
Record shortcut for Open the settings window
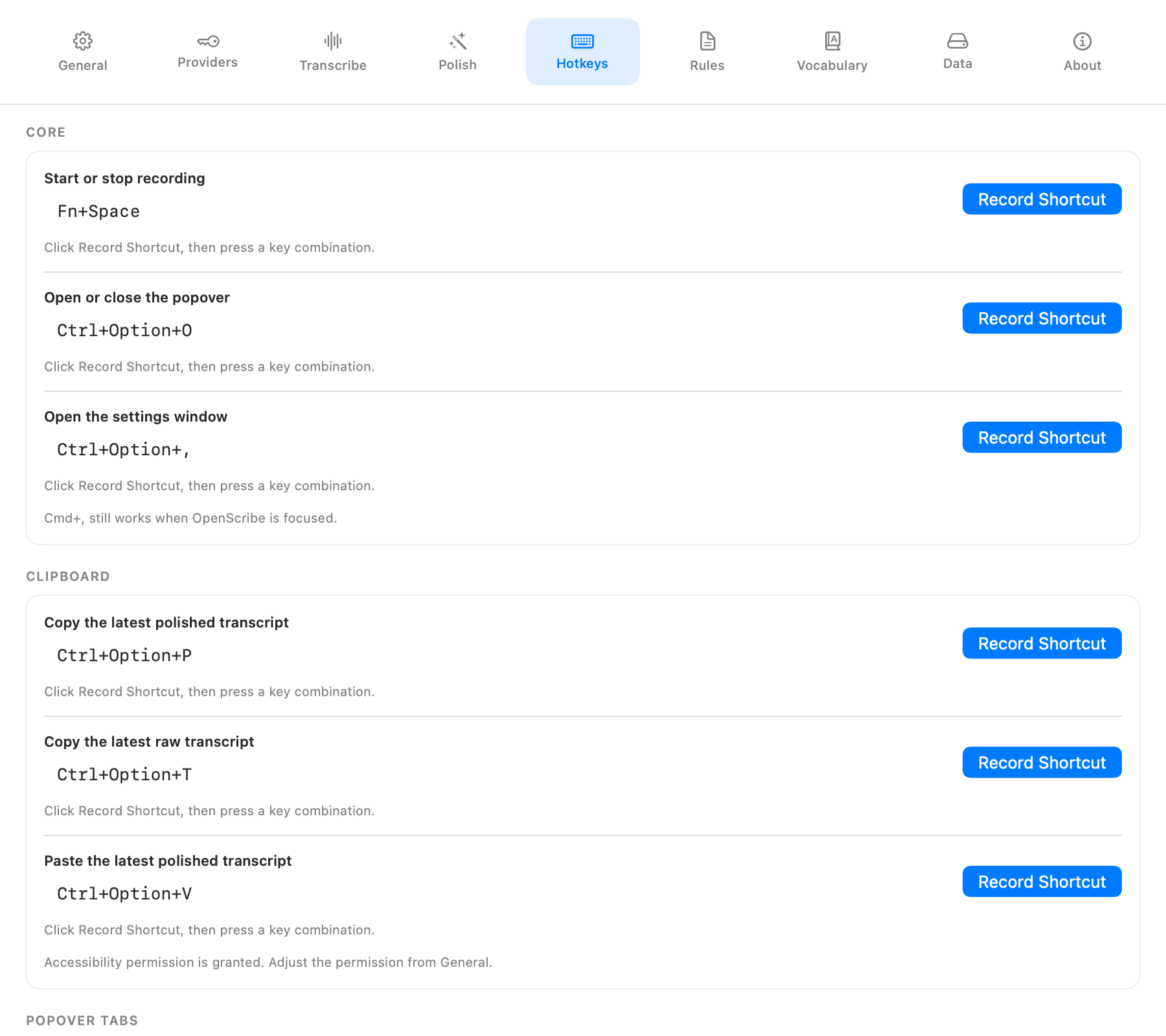(1042, 437)
